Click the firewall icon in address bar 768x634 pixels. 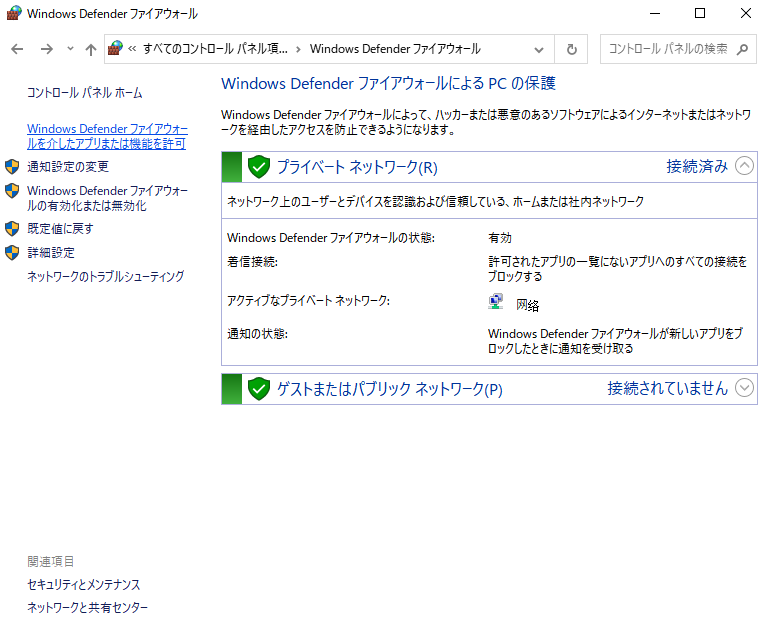click(x=115, y=49)
